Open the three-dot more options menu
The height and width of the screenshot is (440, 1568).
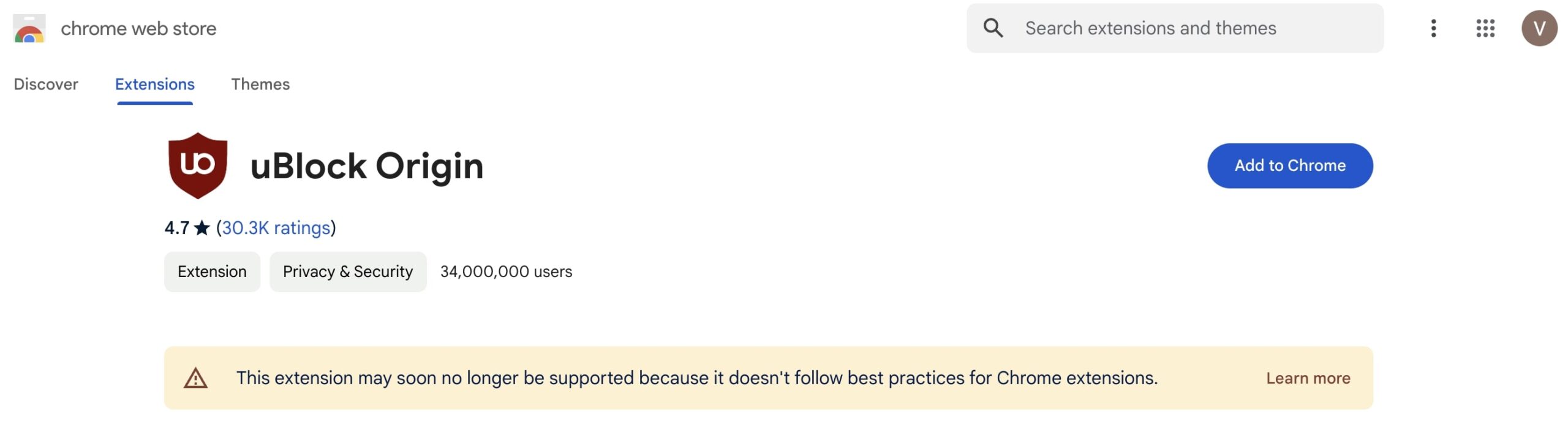(x=1433, y=28)
